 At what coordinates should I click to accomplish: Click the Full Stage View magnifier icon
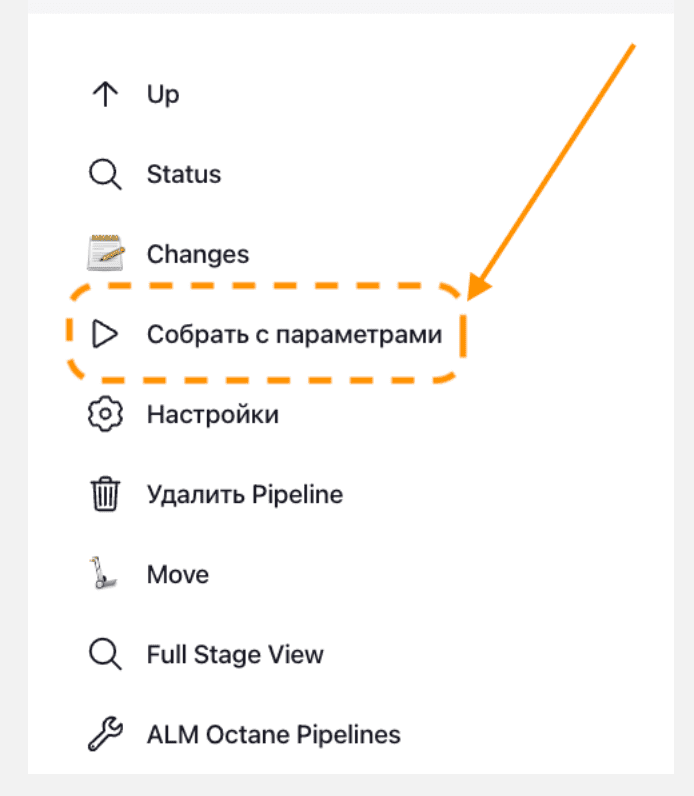104,655
